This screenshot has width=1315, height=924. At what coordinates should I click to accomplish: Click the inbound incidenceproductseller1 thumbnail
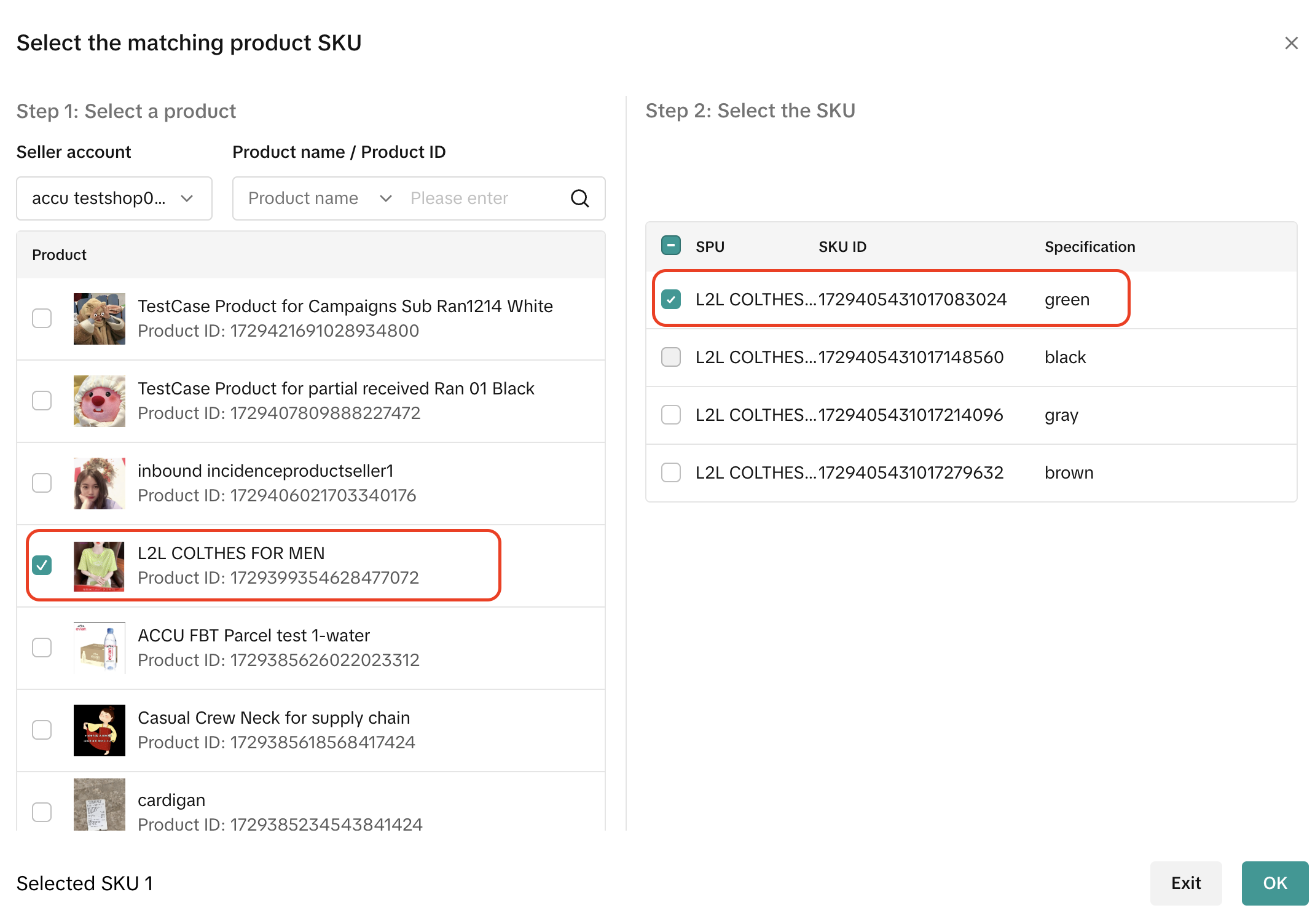tap(99, 483)
